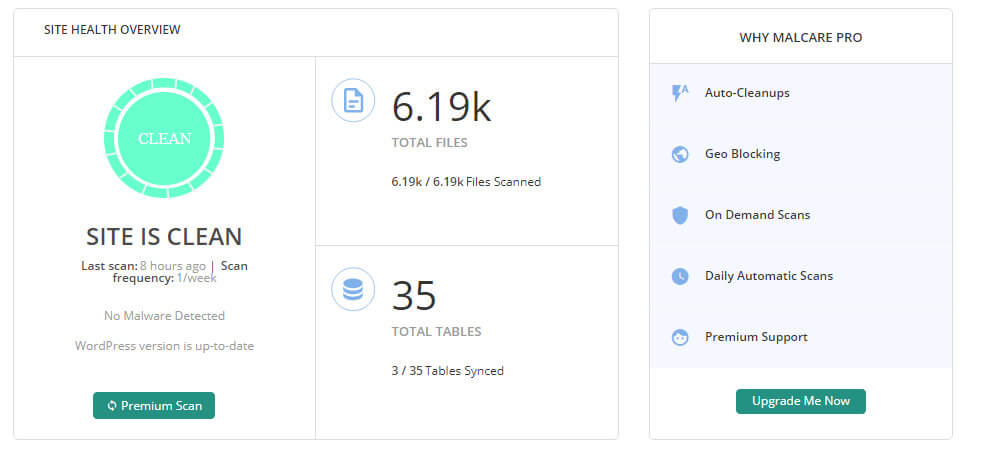Click the Premium Support label

click(x=756, y=337)
